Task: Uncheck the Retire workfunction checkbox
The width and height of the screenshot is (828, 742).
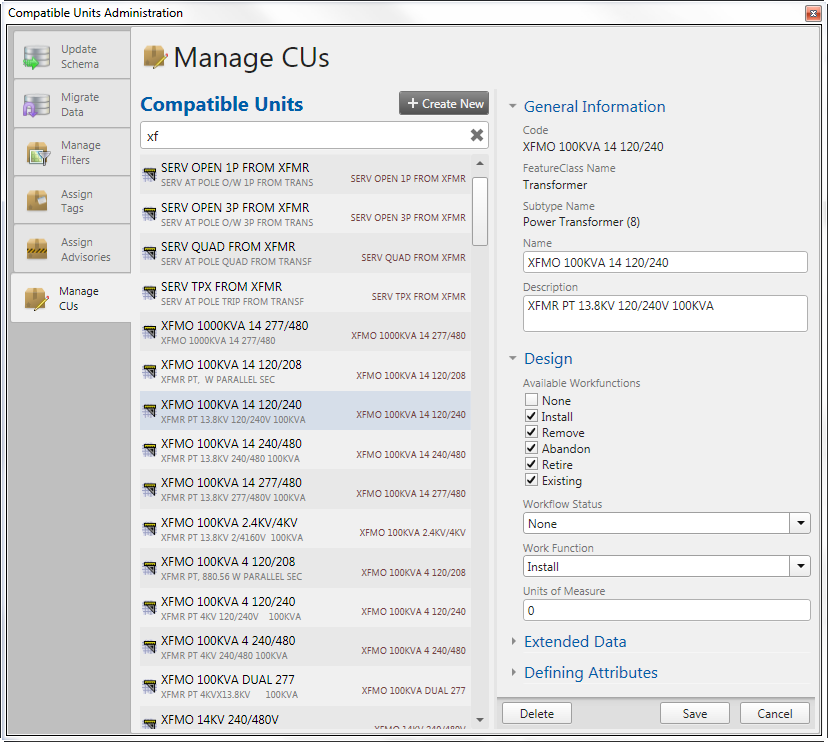Action: point(531,465)
